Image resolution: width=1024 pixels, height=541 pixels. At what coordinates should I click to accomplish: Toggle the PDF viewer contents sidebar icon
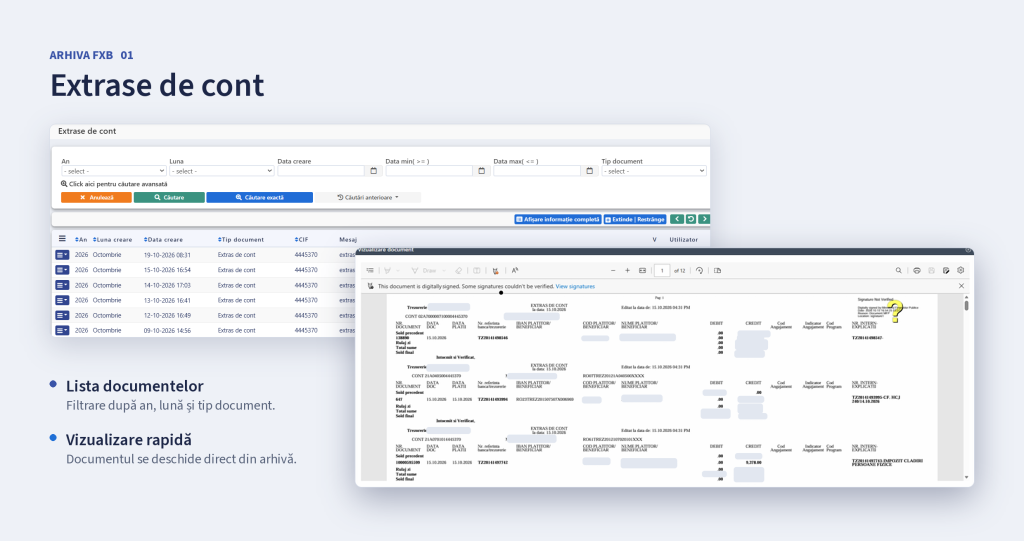coord(370,270)
